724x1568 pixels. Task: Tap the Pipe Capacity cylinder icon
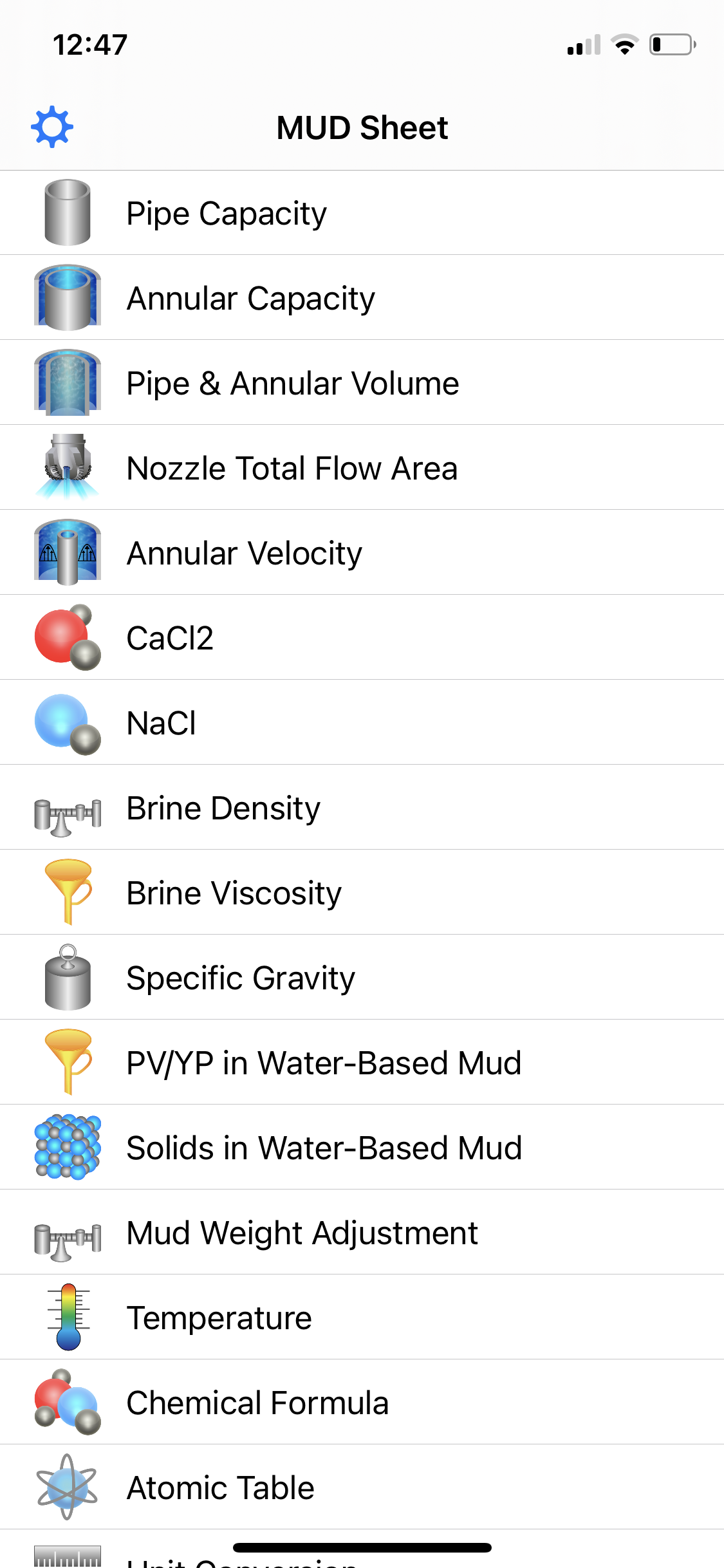pos(68,212)
